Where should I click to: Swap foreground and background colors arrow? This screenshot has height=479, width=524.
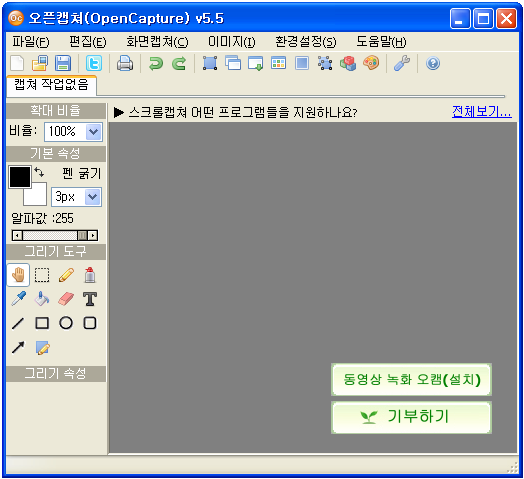click(x=39, y=172)
